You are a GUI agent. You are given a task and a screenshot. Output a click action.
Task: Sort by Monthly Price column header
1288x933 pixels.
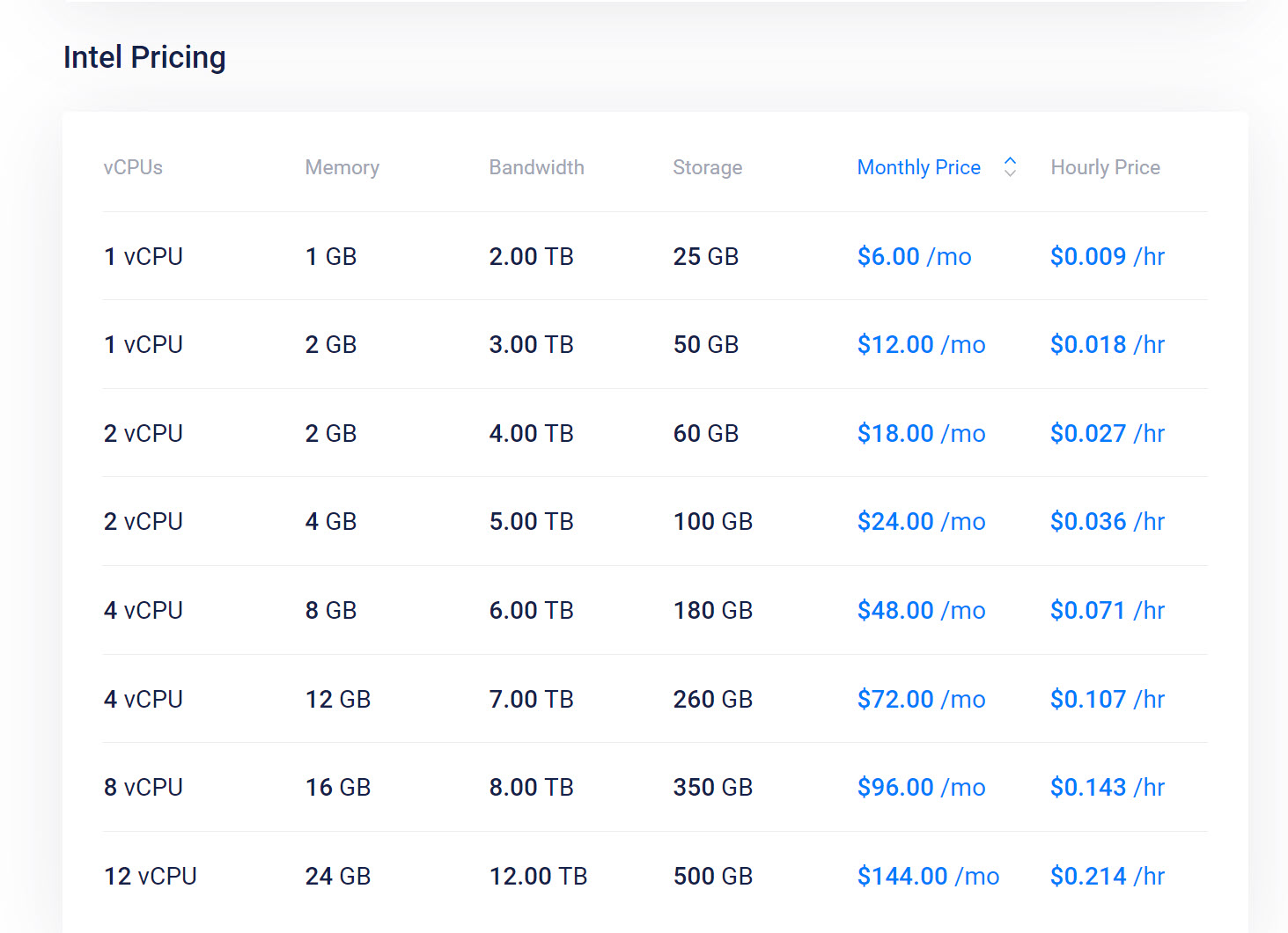(x=918, y=167)
